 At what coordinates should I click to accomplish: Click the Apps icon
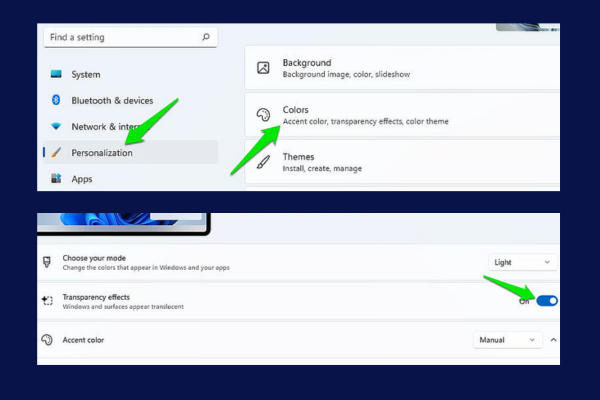(x=56, y=178)
